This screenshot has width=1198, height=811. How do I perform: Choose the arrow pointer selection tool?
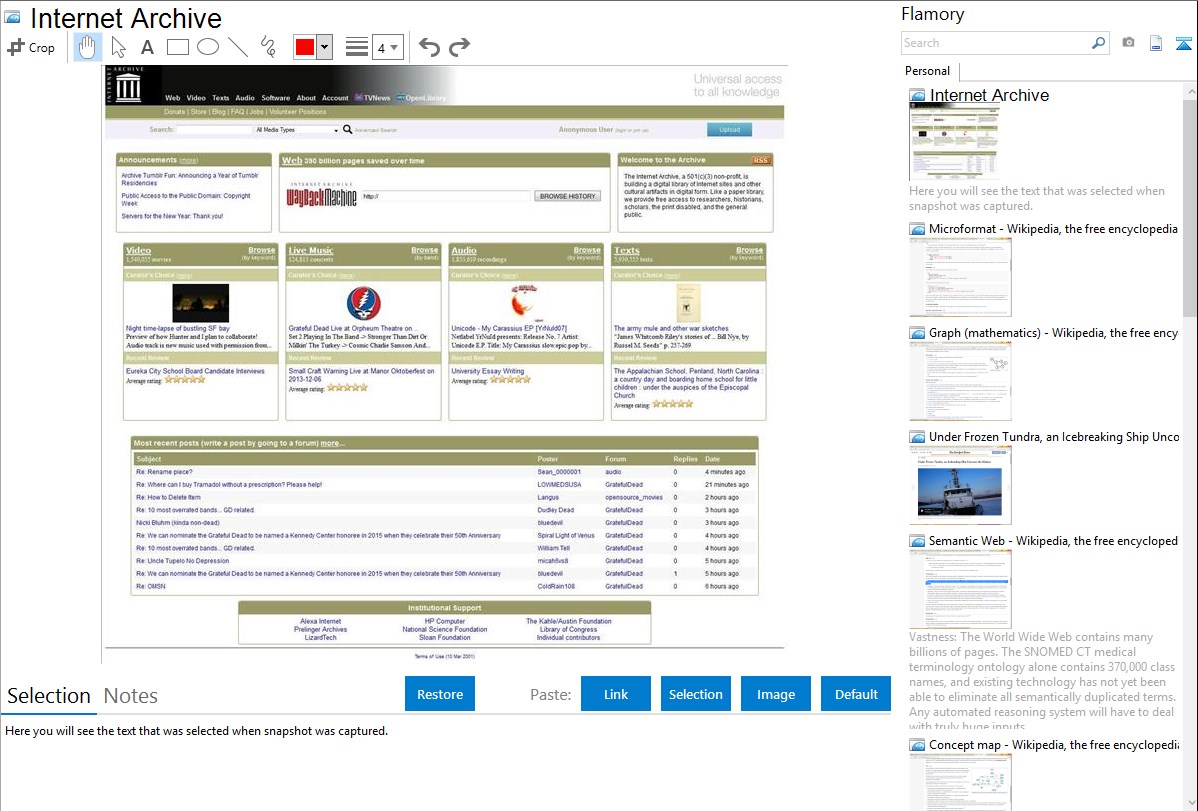pyautogui.click(x=118, y=47)
